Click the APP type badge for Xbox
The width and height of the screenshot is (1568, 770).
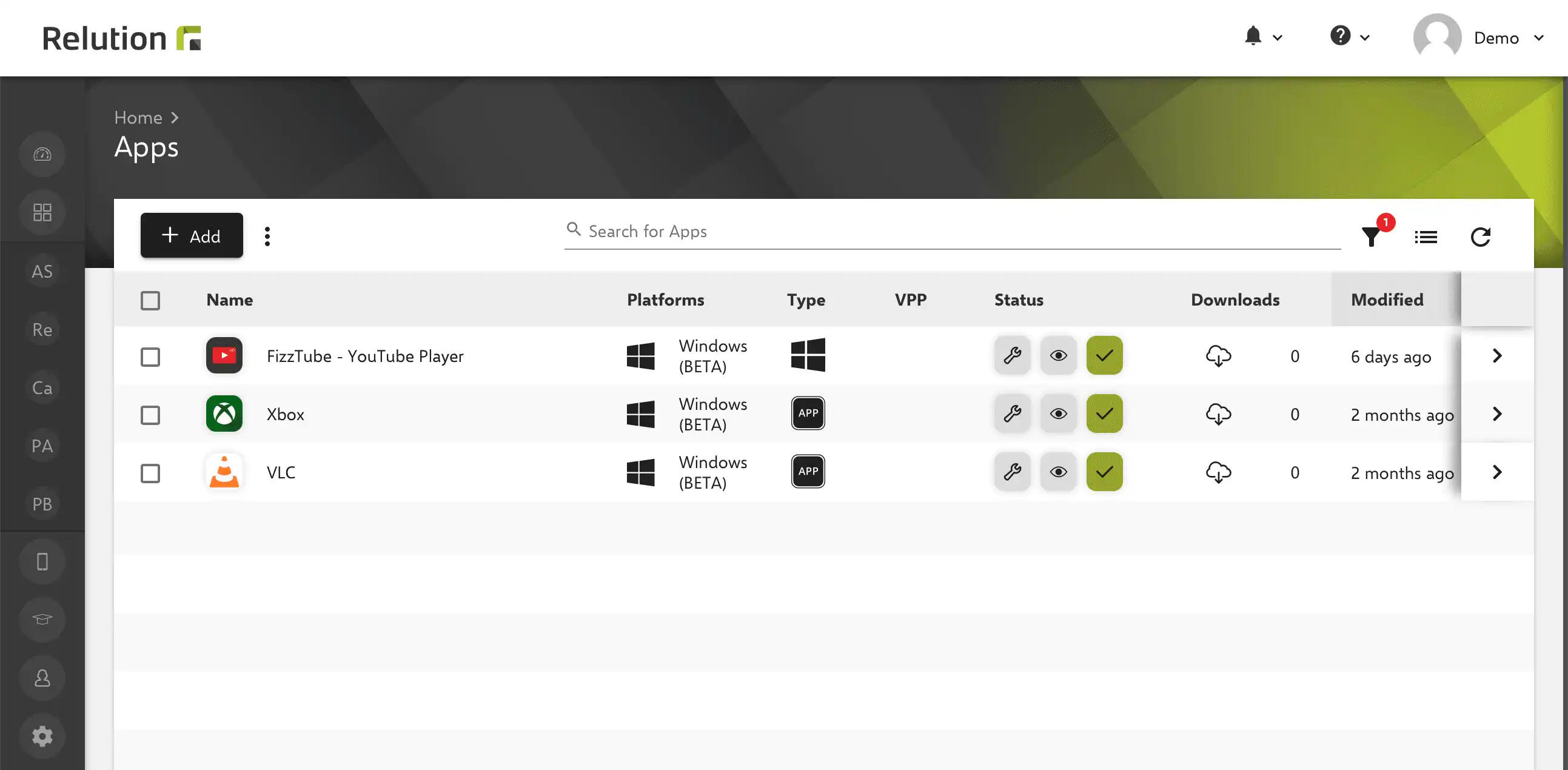click(808, 413)
